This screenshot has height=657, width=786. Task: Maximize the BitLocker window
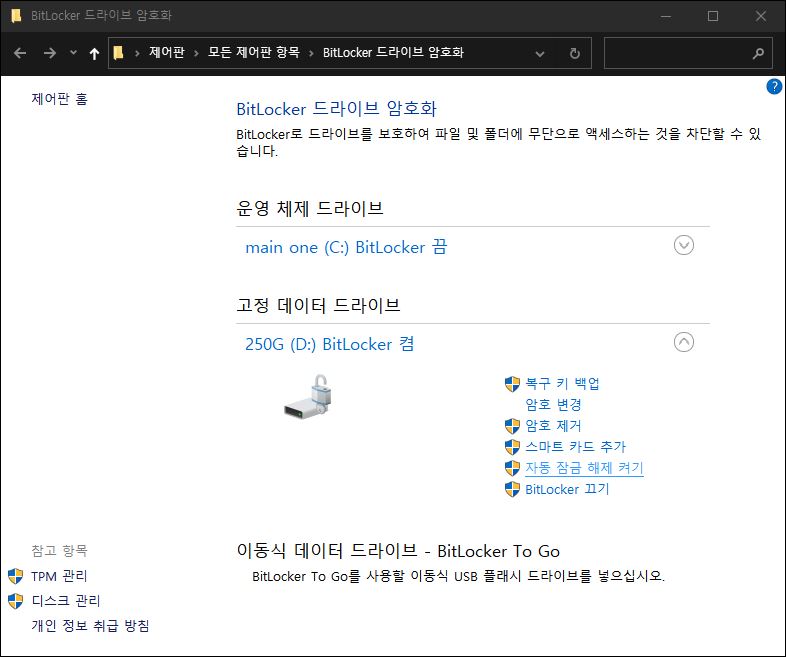(x=713, y=16)
